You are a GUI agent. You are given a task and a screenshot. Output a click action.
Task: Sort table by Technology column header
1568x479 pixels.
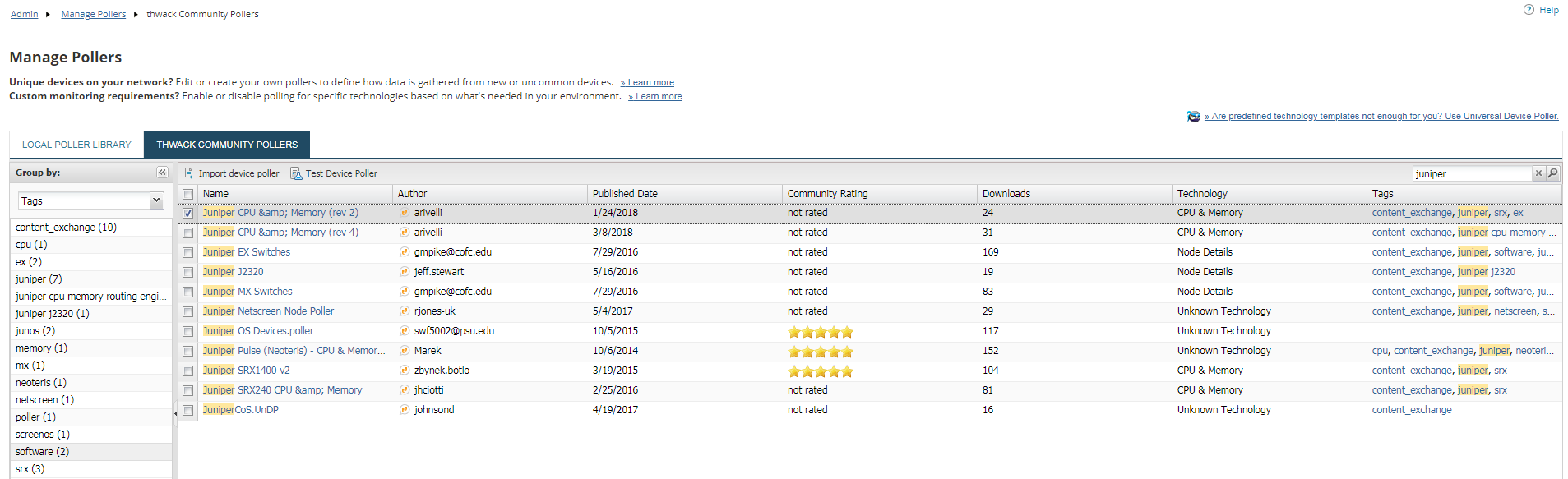[1270, 194]
